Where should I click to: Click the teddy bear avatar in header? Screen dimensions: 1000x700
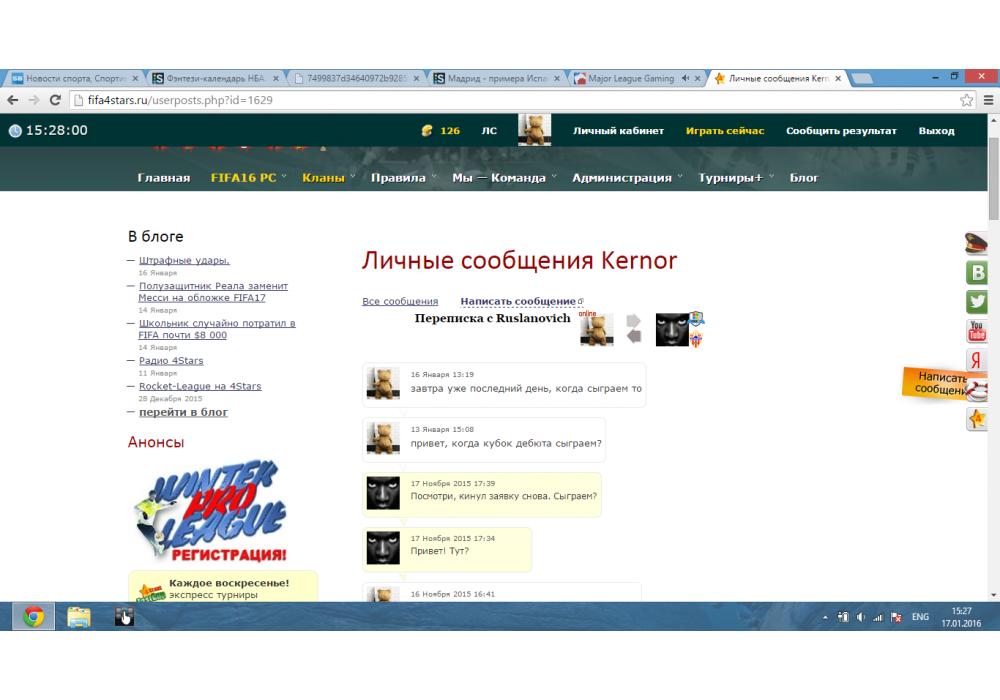534,130
